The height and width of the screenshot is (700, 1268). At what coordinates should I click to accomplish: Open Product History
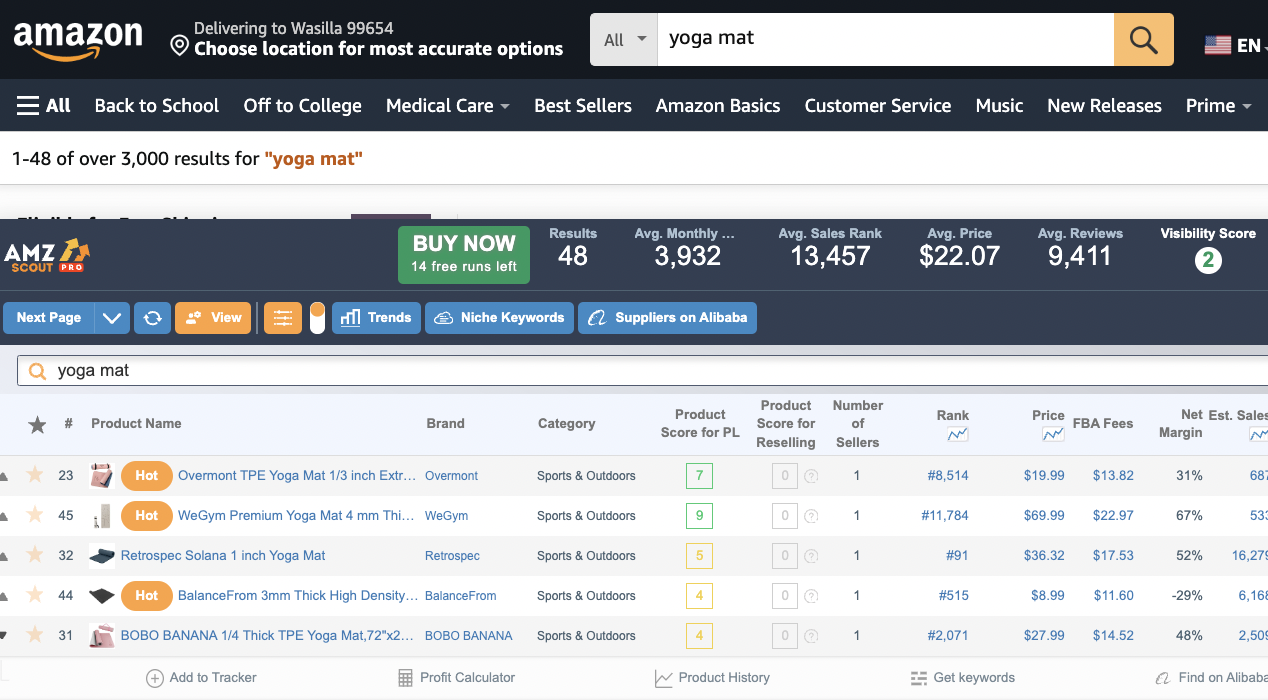[x=712, y=678]
